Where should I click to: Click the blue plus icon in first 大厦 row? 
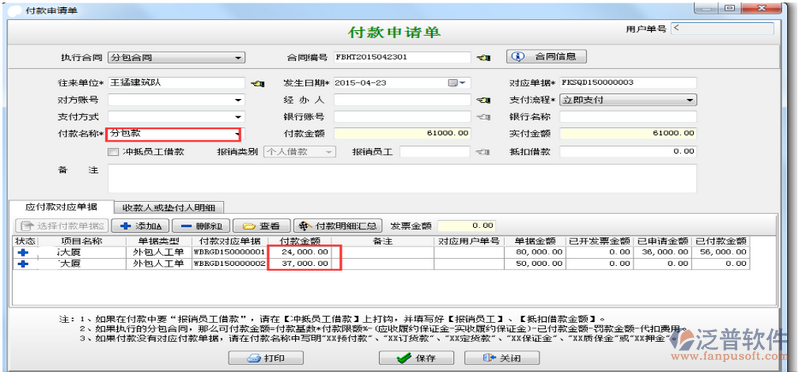[22, 252]
